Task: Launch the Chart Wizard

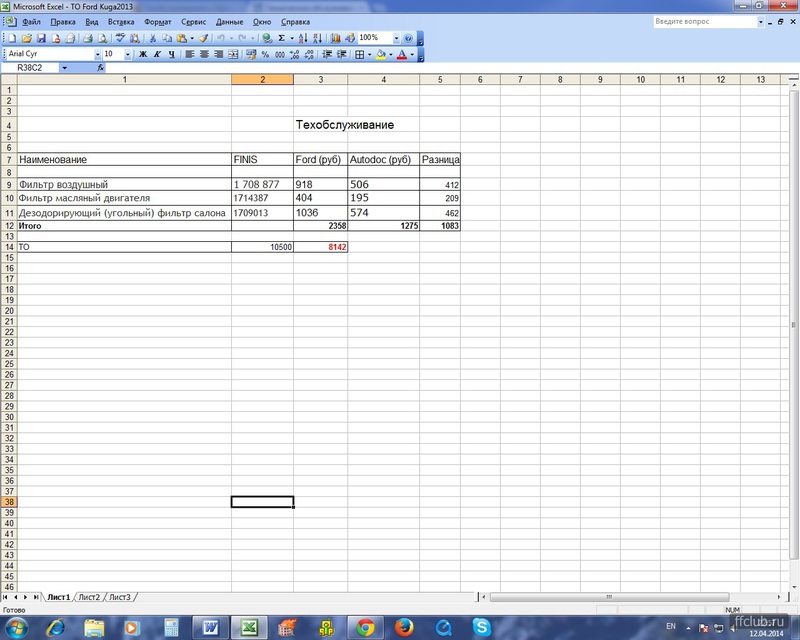Action: 335,38
